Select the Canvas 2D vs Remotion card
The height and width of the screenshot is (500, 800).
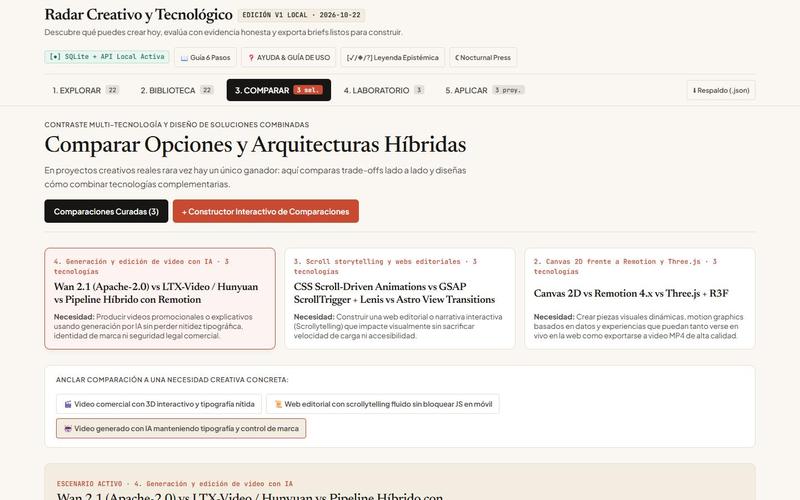click(640, 298)
